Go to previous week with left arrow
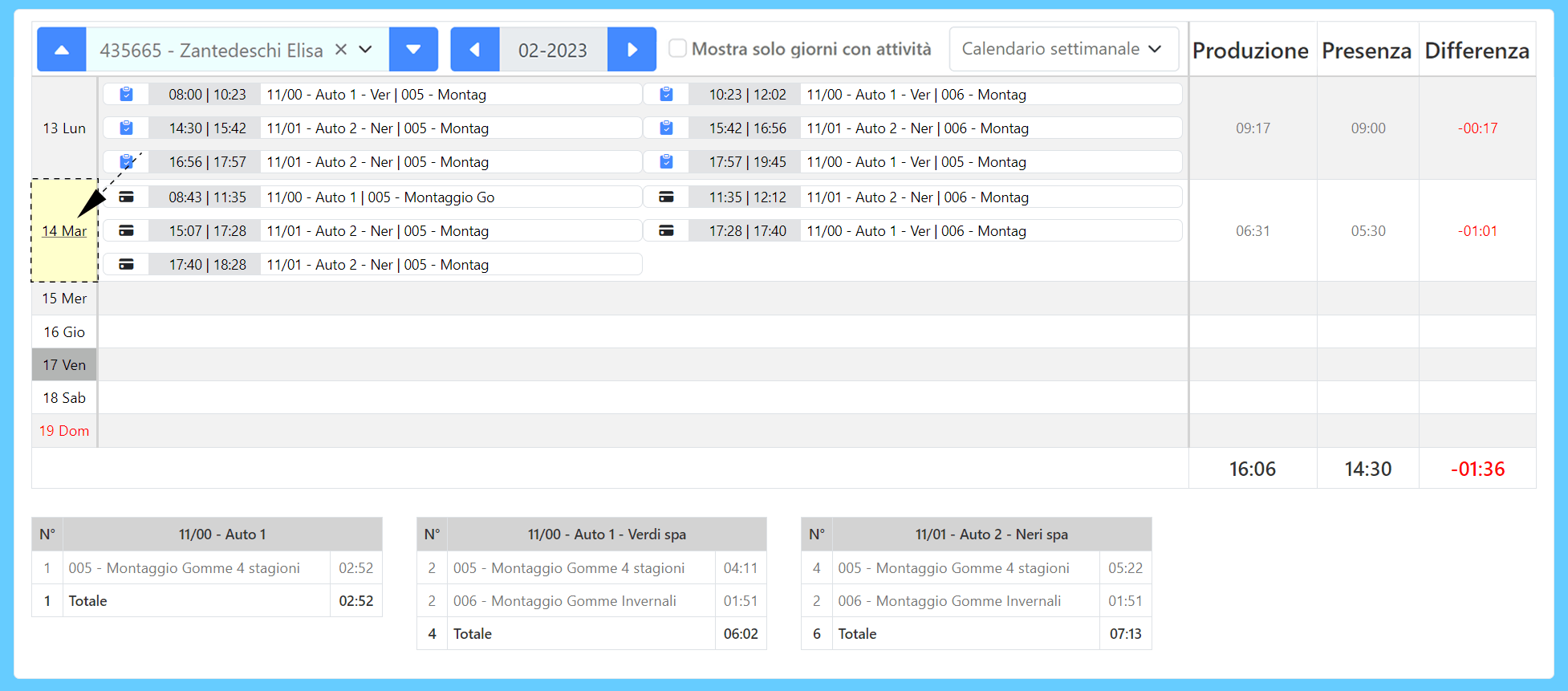The width and height of the screenshot is (1568, 691). click(x=475, y=50)
